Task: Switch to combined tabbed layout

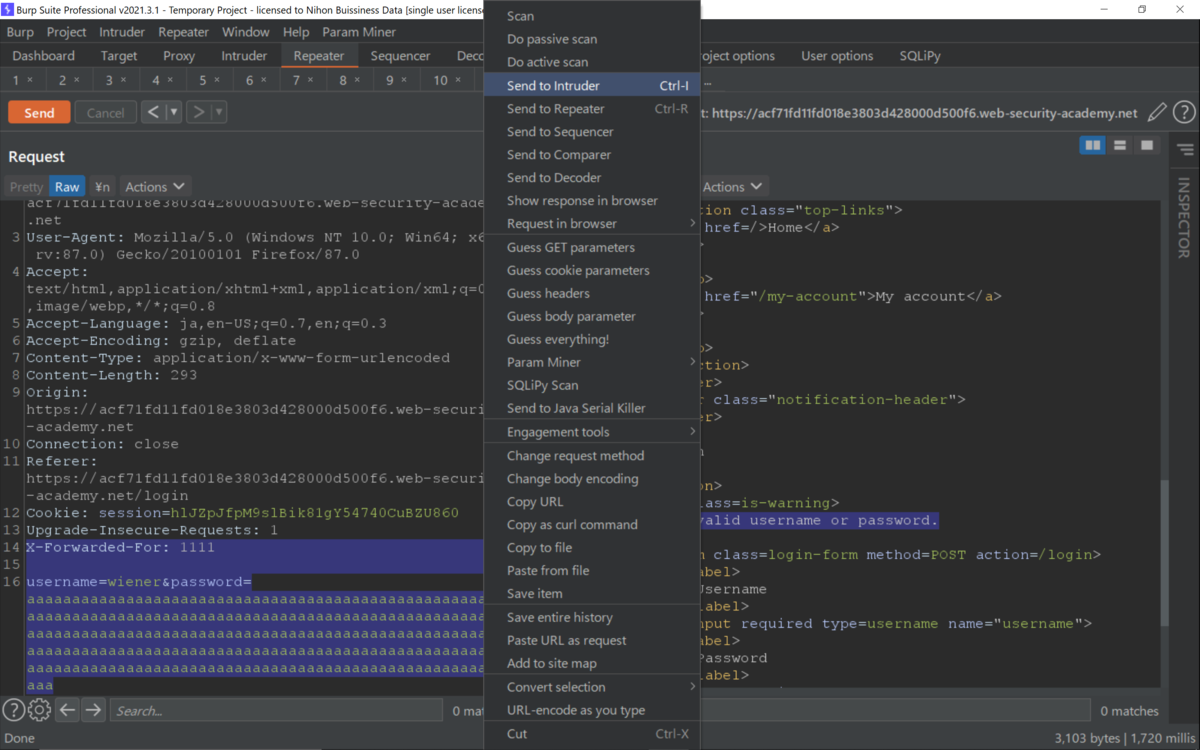Action: (1147, 146)
